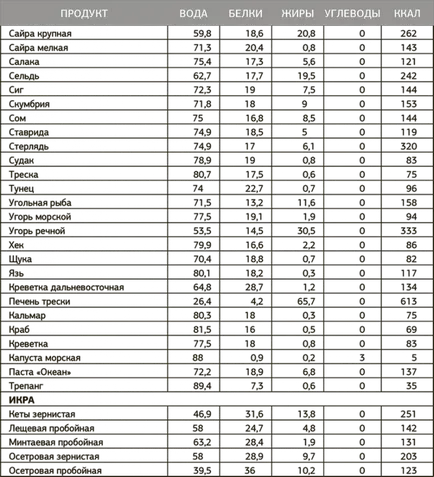
Task: Click the Щука product name
Action: coord(20,259)
